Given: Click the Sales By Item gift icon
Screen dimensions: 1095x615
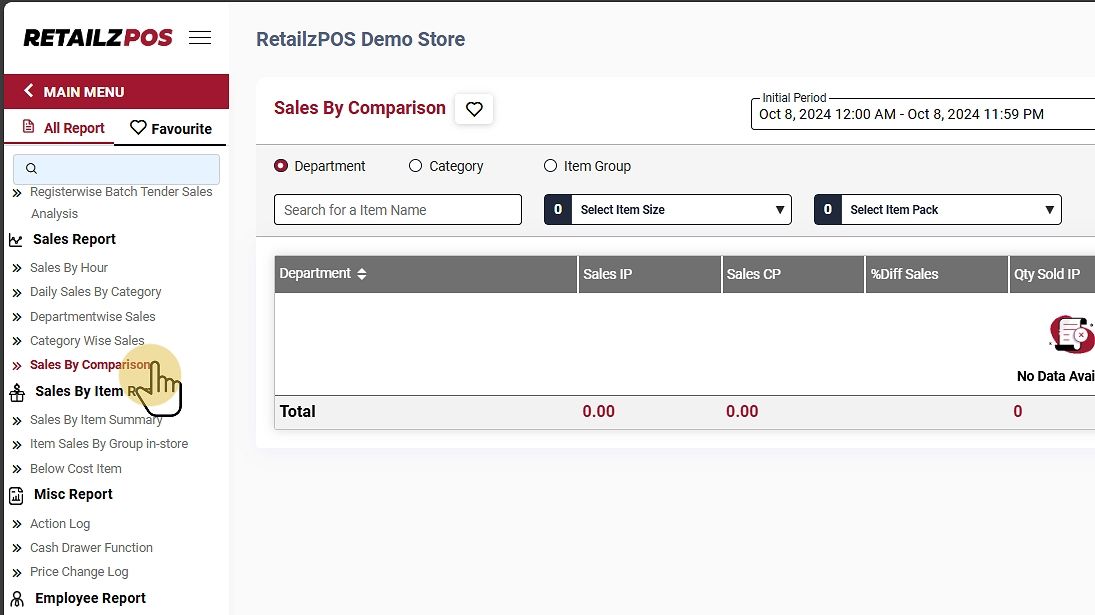Looking at the screenshot, I should pos(16,392).
